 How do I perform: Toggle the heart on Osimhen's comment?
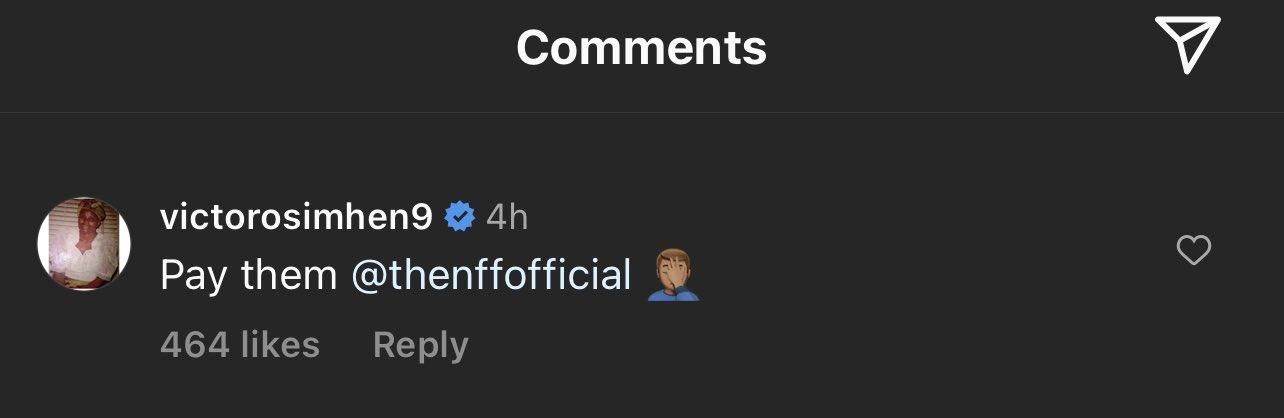tap(1194, 251)
